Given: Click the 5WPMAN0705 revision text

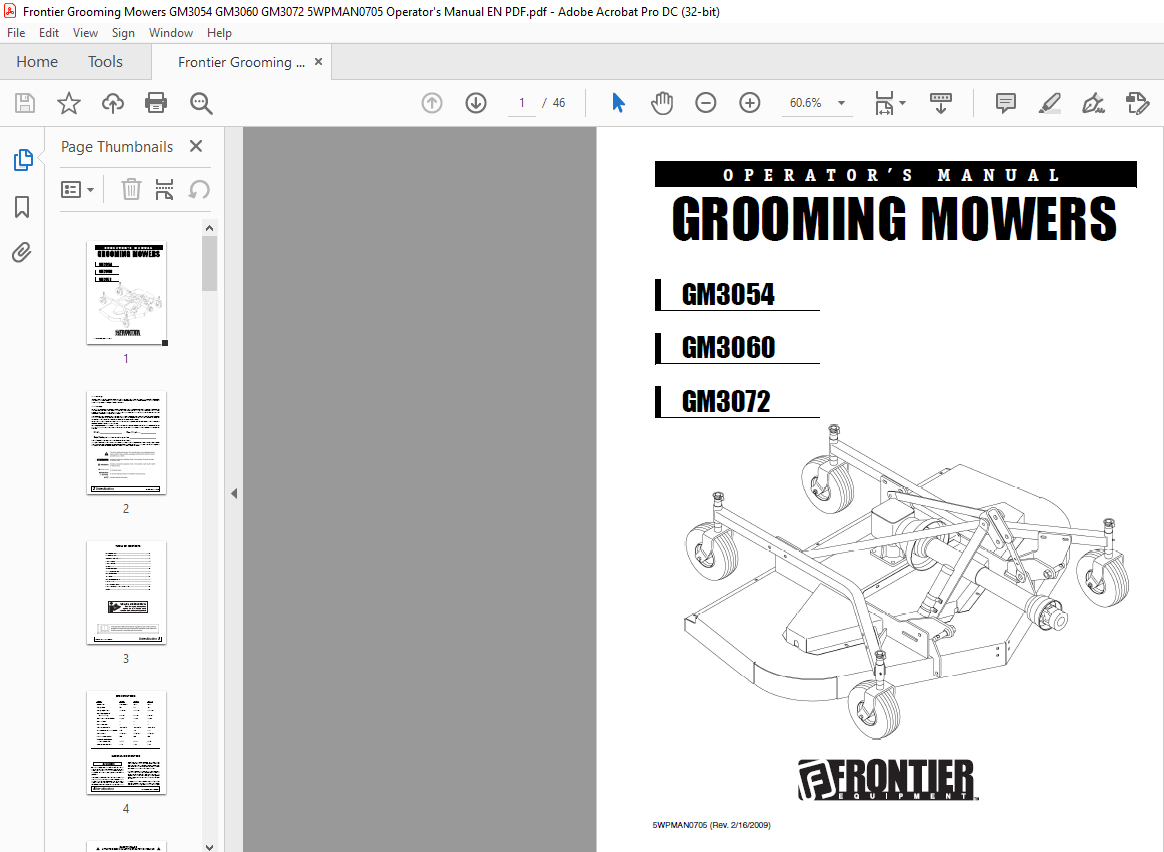Looking at the screenshot, I should (x=711, y=825).
